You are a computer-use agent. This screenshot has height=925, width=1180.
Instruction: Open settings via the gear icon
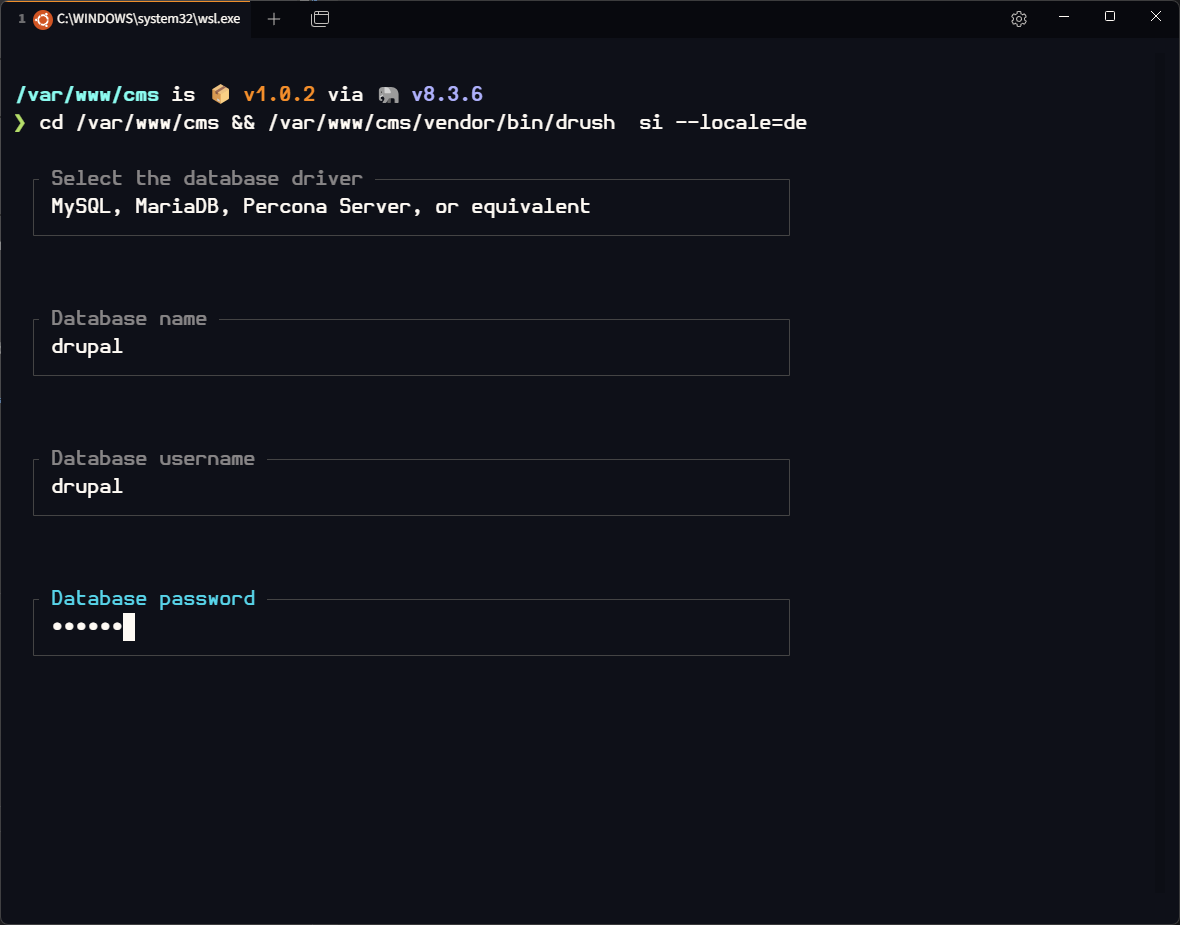coord(1019,19)
